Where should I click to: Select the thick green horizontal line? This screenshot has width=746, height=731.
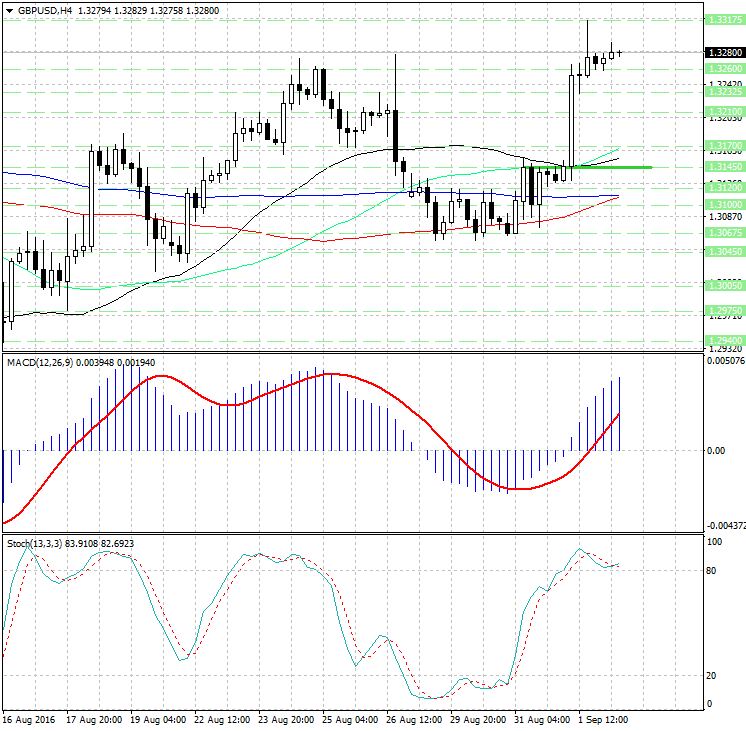600,167
